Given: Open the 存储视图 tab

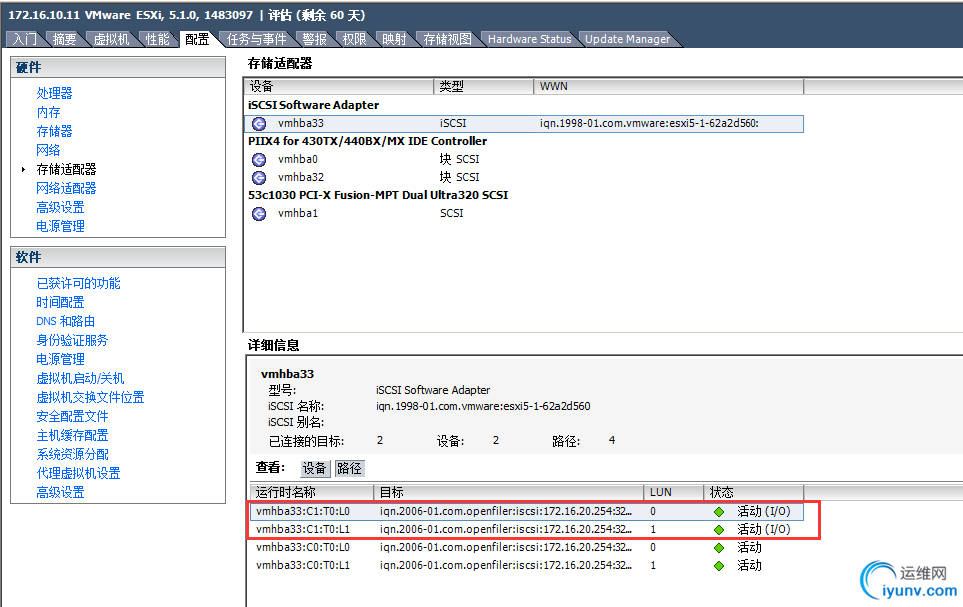Looking at the screenshot, I should (447, 39).
